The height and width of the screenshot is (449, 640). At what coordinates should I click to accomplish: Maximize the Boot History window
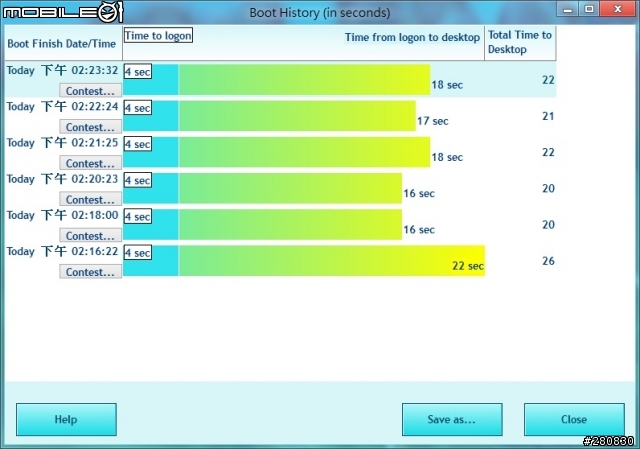click(x=589, y=9)
